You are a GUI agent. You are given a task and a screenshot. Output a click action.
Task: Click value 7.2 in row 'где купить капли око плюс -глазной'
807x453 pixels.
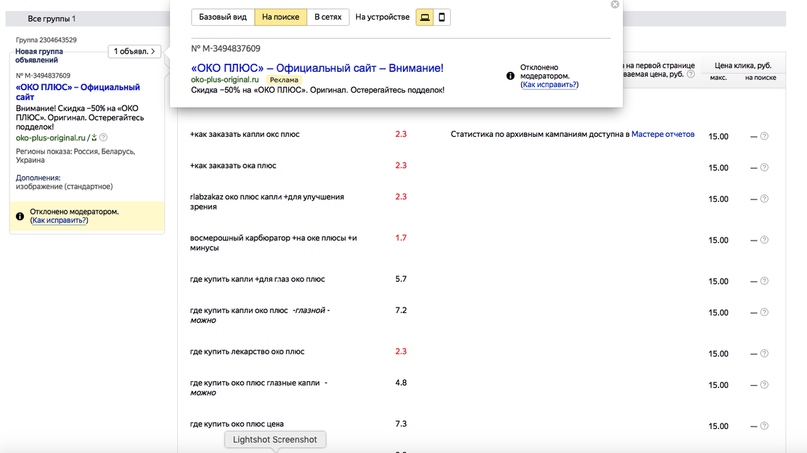coord(401,310)
